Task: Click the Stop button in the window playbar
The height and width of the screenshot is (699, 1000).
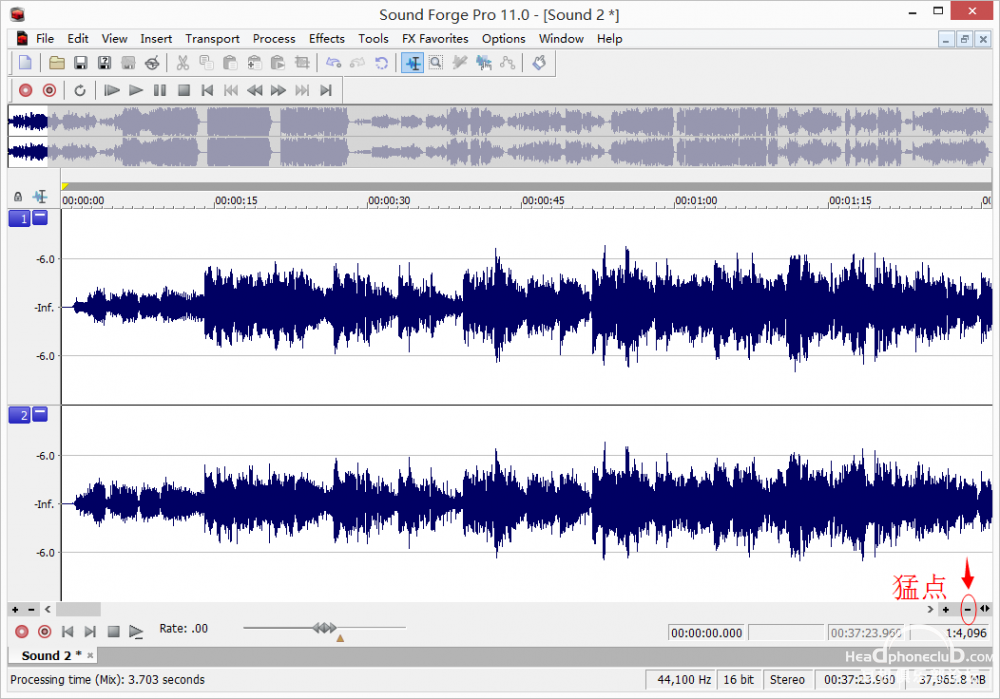Action: pos(114,631)
